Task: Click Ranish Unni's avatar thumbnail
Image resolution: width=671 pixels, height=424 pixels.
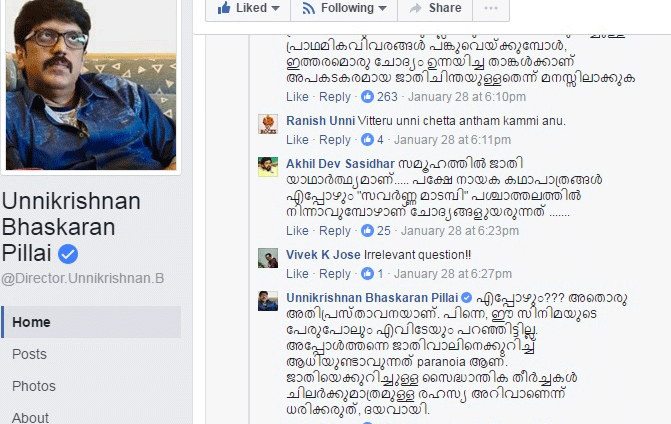Action: [x=268, y=125]
